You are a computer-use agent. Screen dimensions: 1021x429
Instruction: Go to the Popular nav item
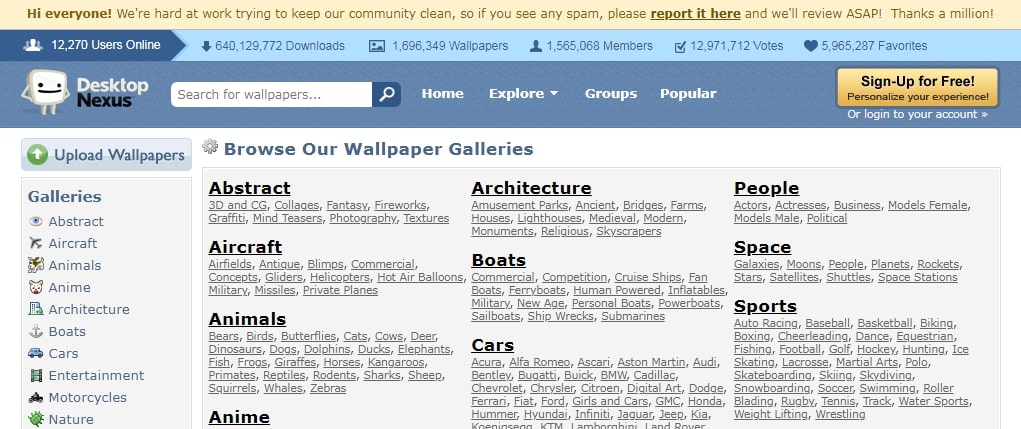[688, 94]
